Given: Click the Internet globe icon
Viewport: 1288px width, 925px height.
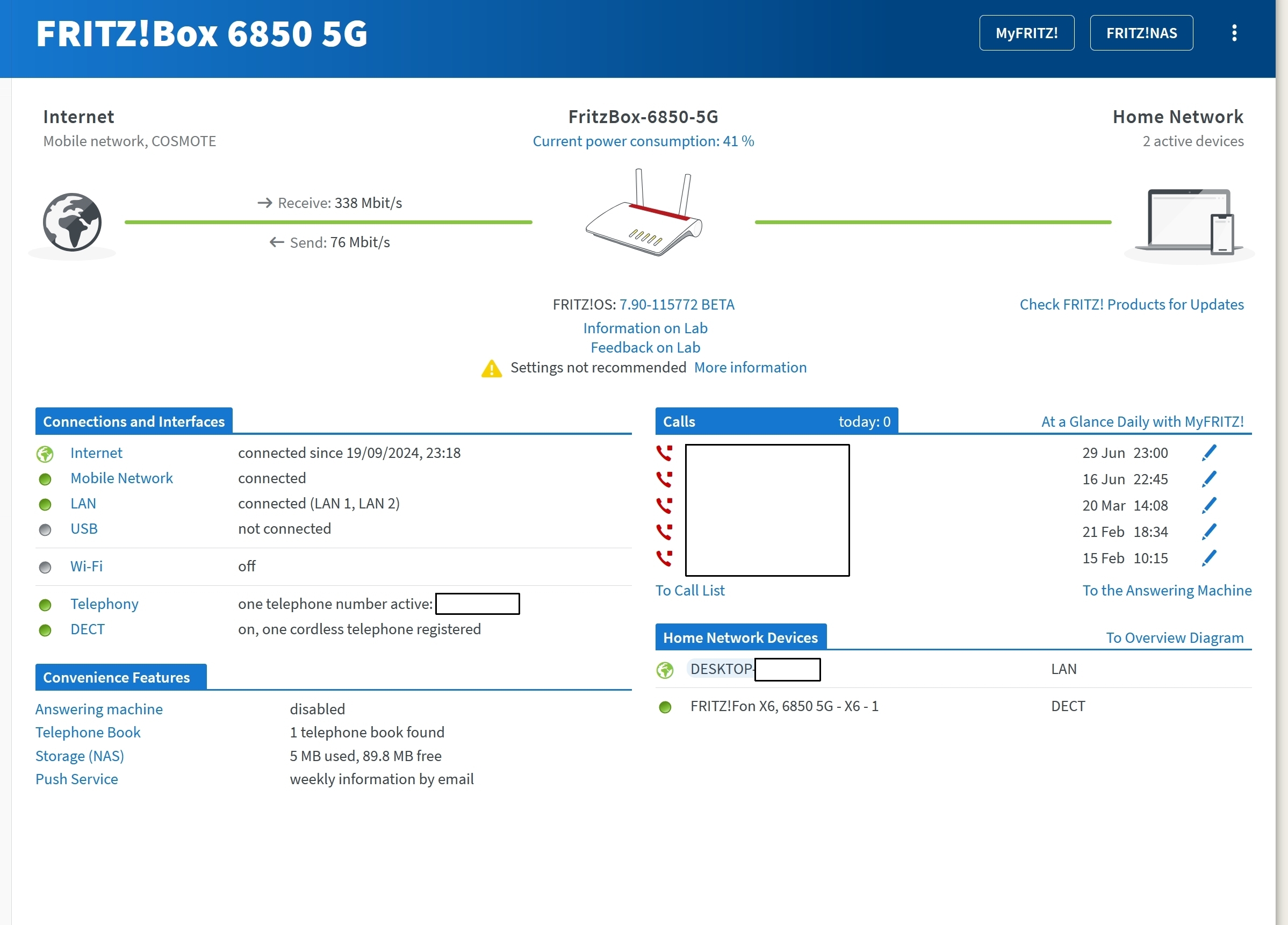Looking at the screenshot, I should 72,223.
